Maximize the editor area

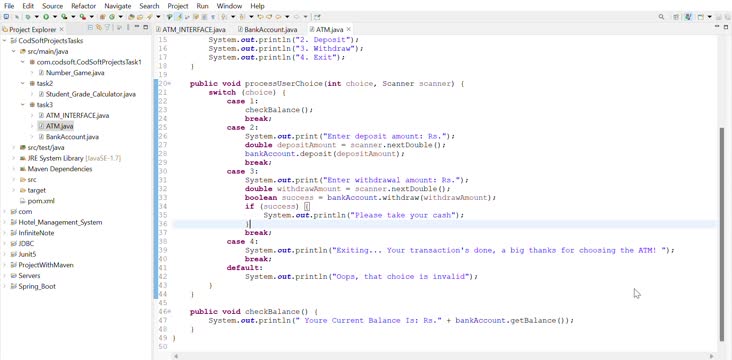(725, 27)
